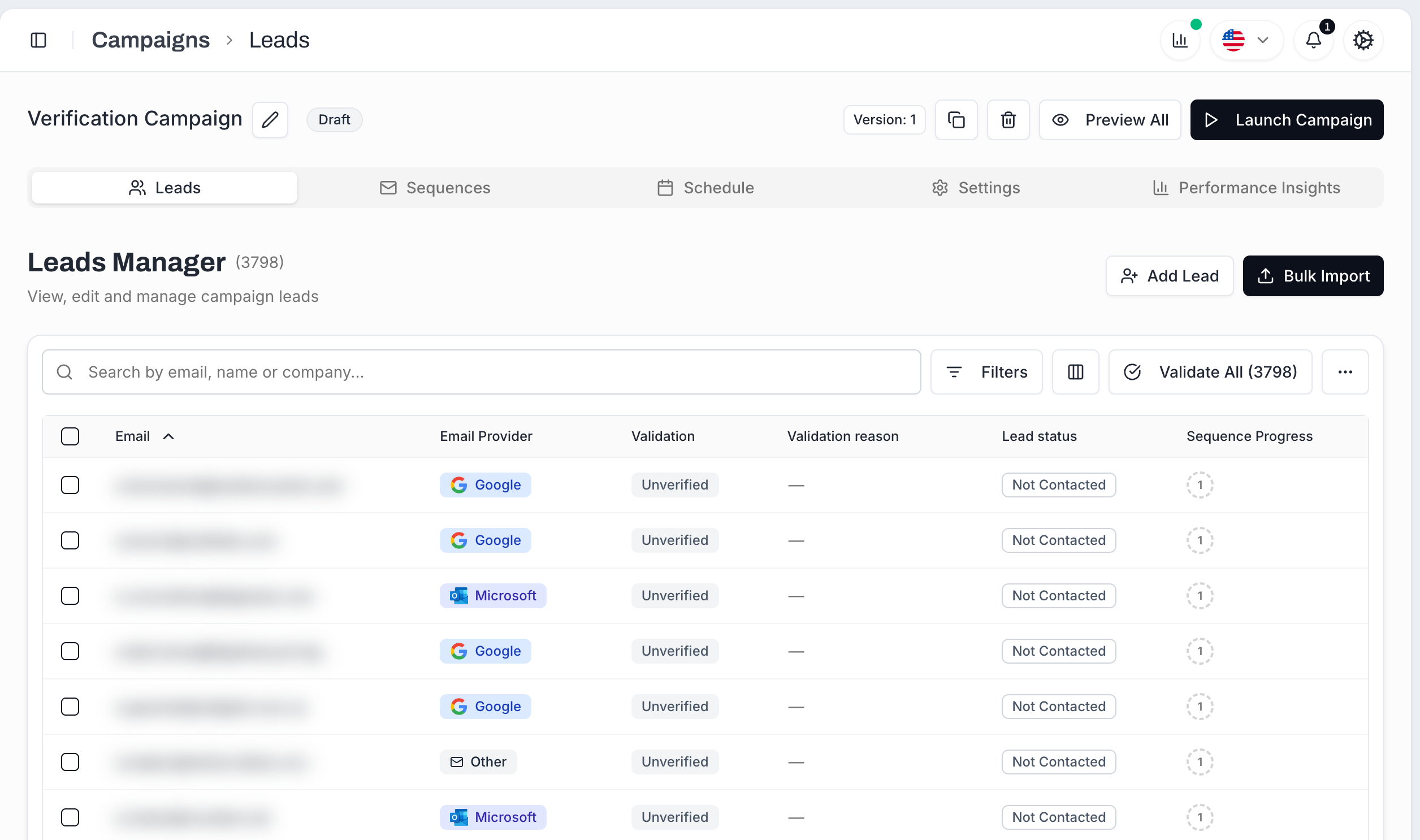Viewport: 1420px width, 840px height.
Task: Select the last visible row checkbox
Action: coord(70,818)
